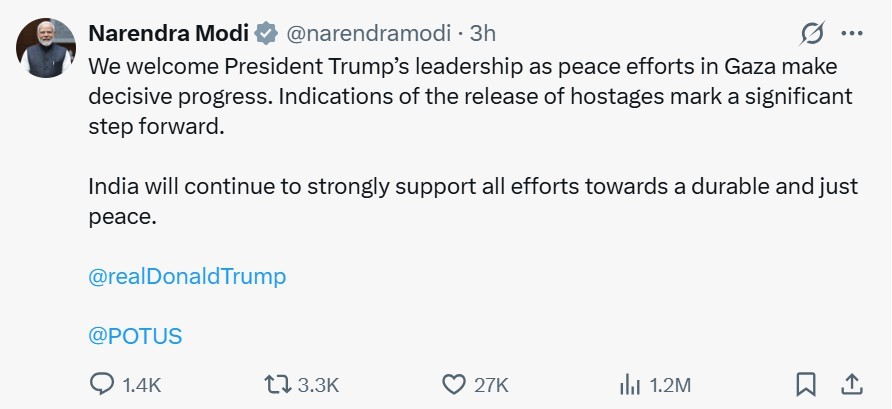
Task: Click the share upload arrow icon
Action: pyautogui.click(x=852, y=384)
